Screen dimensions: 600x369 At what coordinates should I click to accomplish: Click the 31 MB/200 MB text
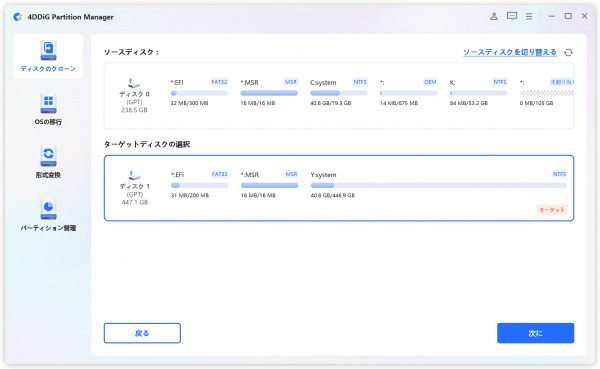click(x=190, y=195)
